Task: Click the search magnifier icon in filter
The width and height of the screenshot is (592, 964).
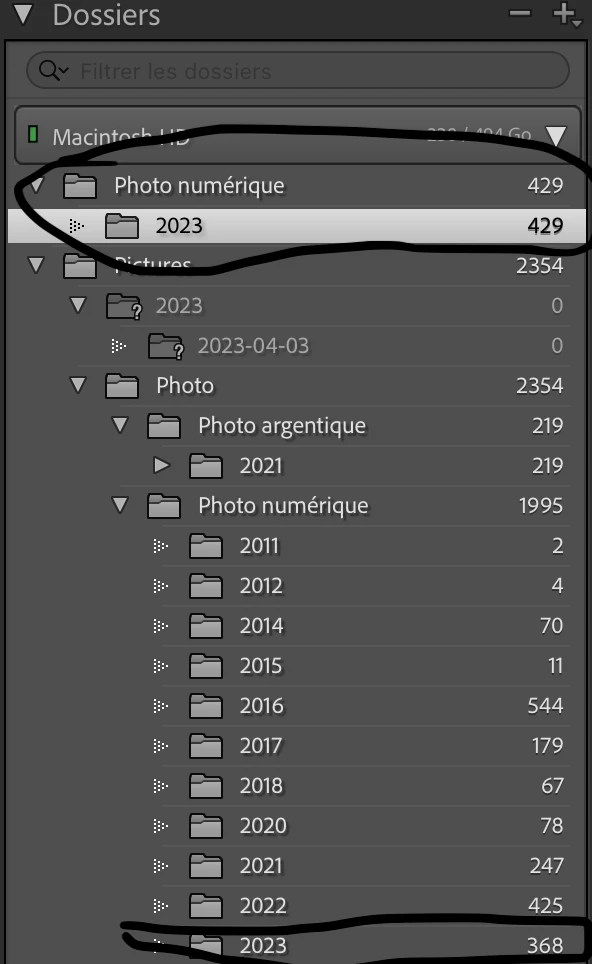Action: (x=52, y=71)
